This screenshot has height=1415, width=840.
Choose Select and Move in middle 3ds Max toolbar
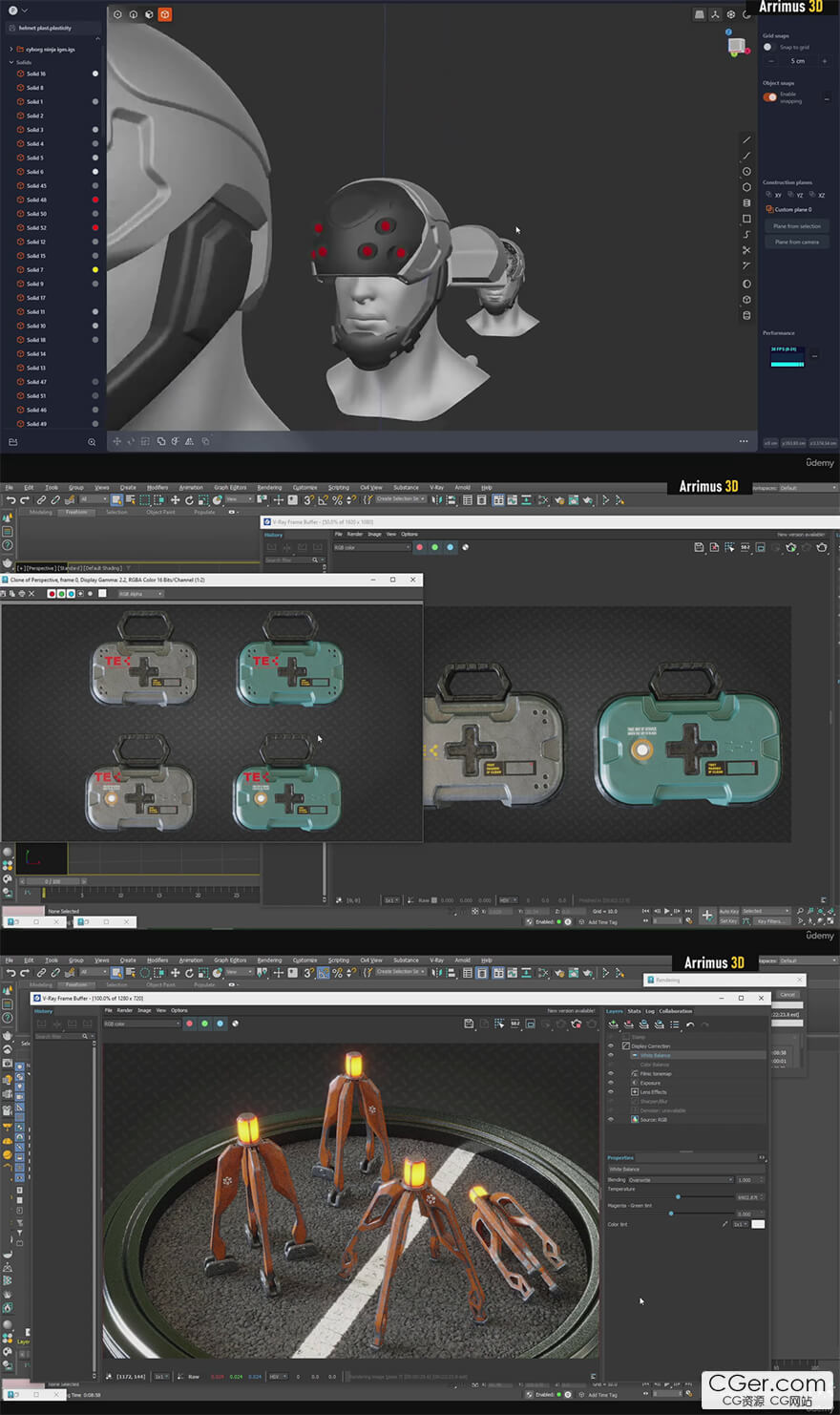(x=175, y=500)
